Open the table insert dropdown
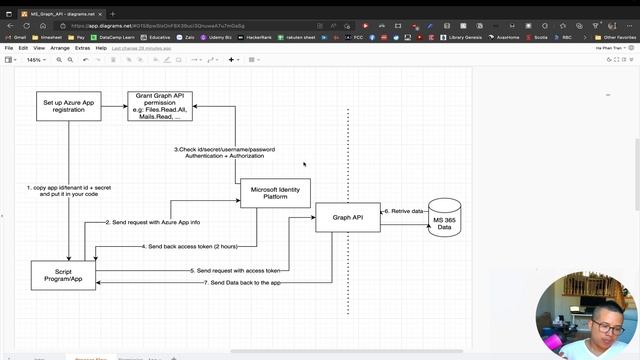640x360 pixels. pyautogui.click(x=254, y=60)
